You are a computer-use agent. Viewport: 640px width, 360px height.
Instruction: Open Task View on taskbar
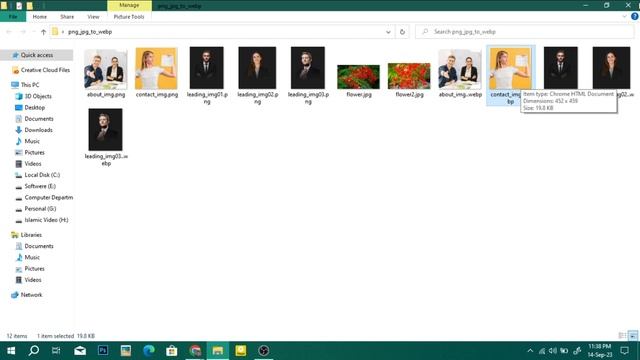point(56,351)
